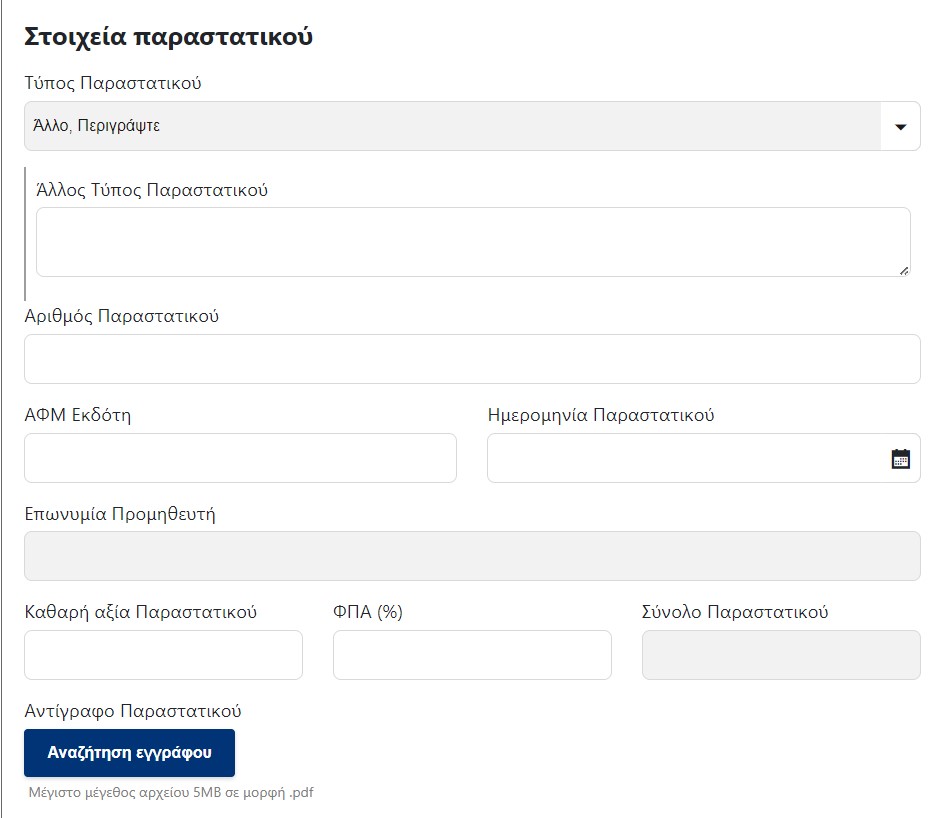Click the Στοιχεία παραστατικού heading
The width and height of the screenshot is (942, 818).
coord(168,37)
